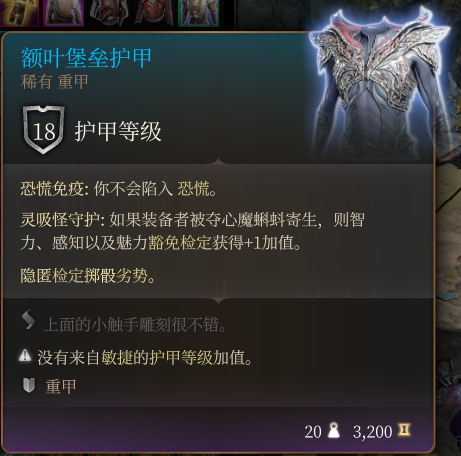Click the item title 额叶堡垒护甲
The image size is (461, 456).
point(86,58)
